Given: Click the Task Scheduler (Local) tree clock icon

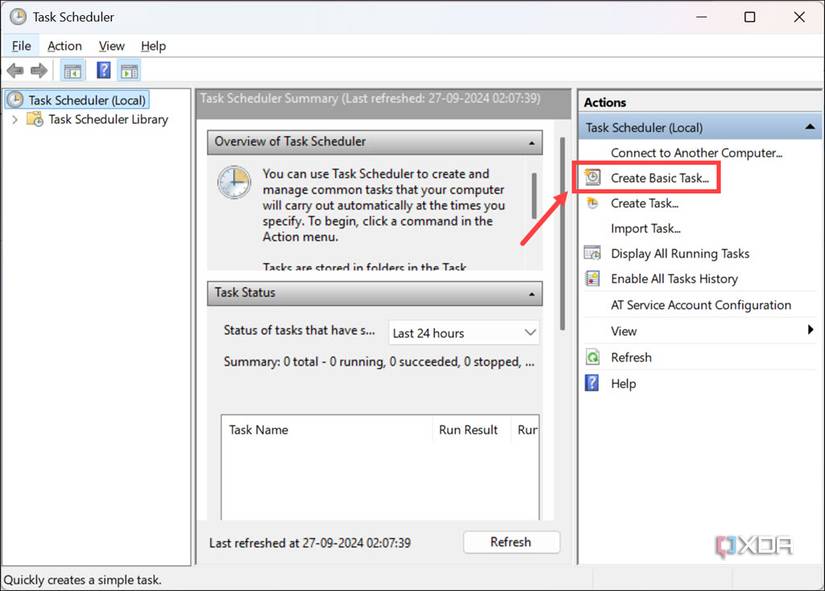Looking at the screenshot, I should point(15,99).
